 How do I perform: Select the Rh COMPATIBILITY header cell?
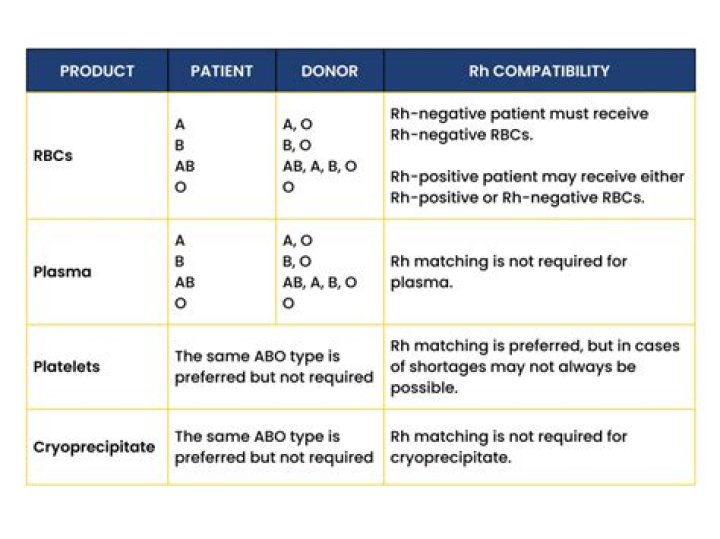tap(538, 71)
